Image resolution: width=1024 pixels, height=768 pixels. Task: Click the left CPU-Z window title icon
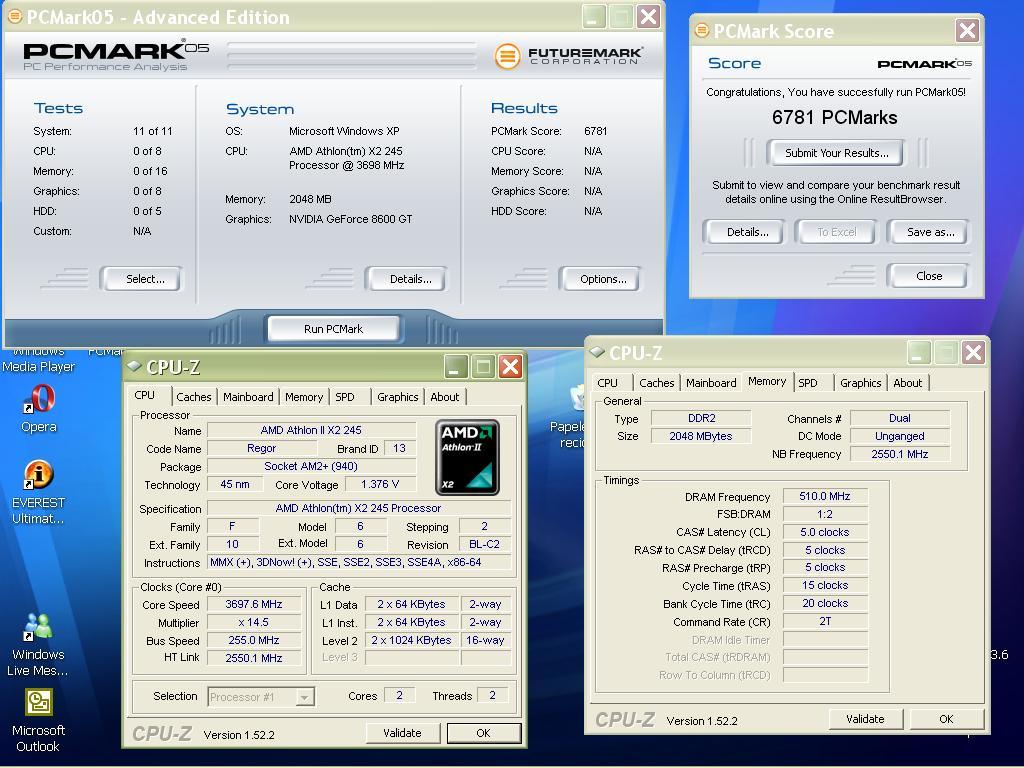pos(134,366)
